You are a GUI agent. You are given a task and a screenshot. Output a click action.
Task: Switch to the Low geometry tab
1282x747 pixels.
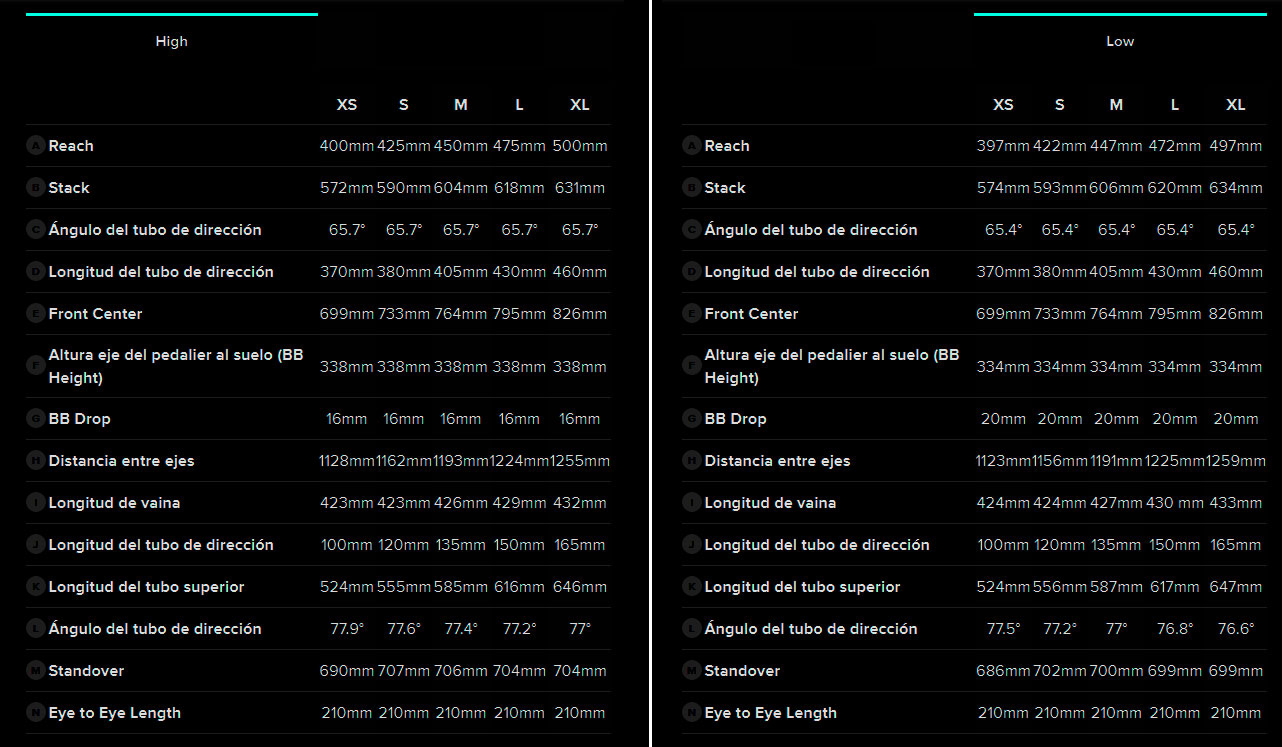1120,41
